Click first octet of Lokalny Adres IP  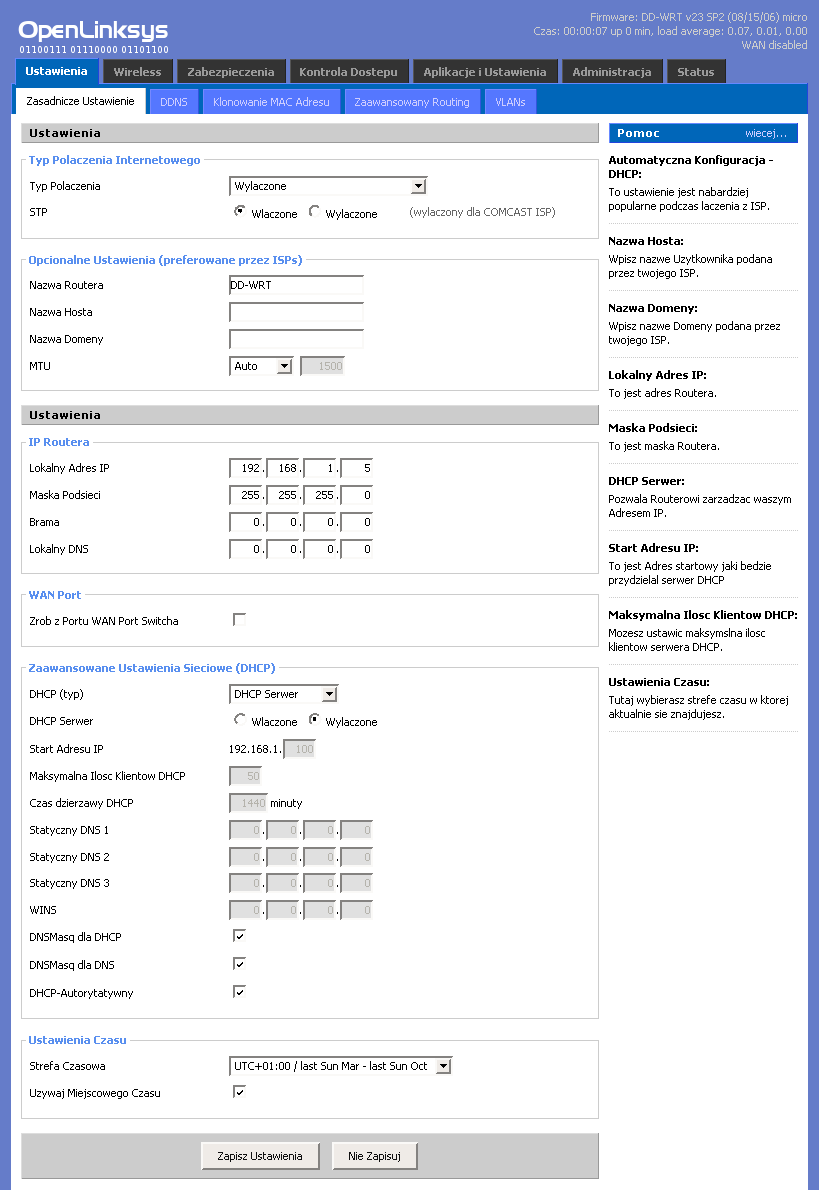(x=246, y=468)
